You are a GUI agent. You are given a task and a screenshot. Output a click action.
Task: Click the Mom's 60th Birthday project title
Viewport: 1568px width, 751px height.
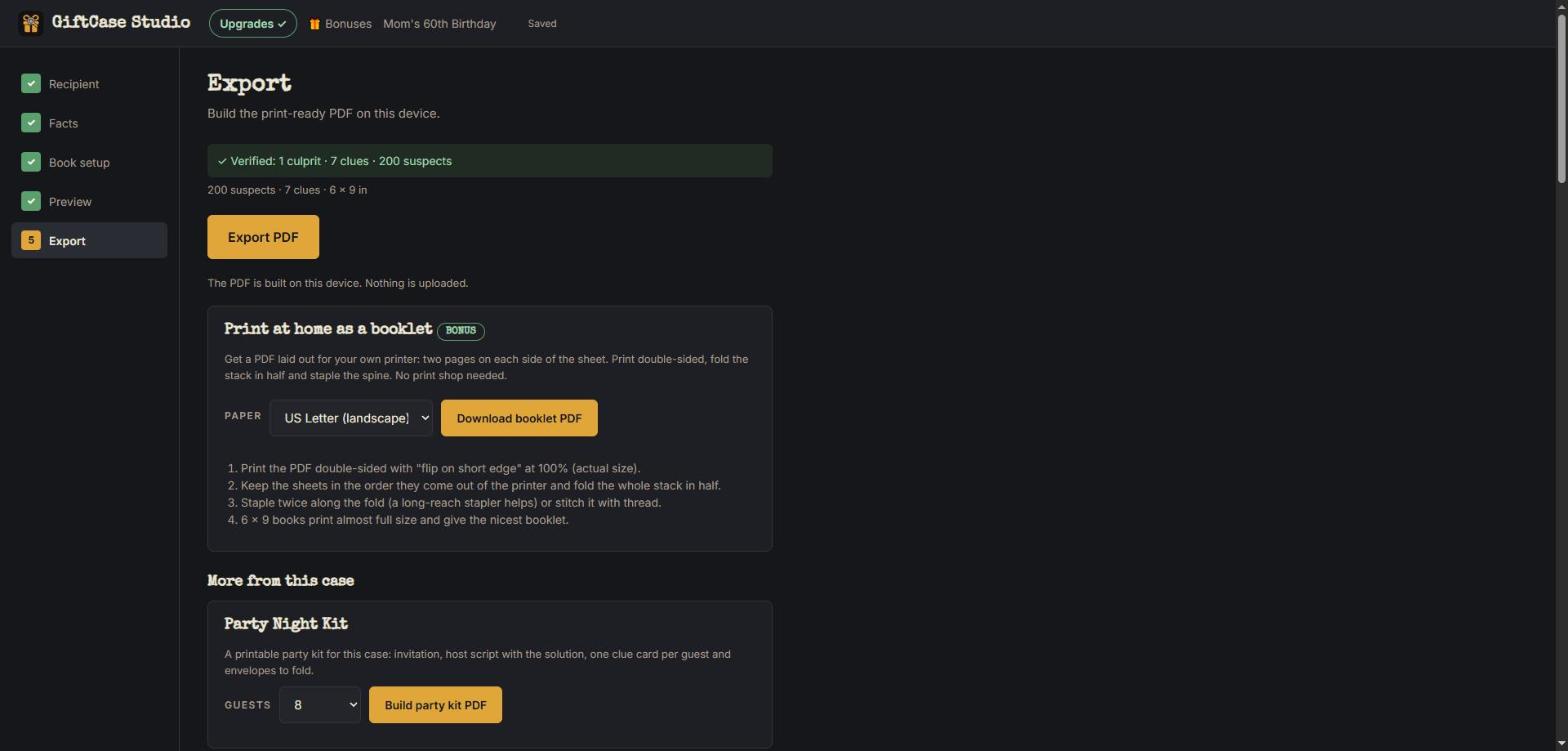coord(439,24)
